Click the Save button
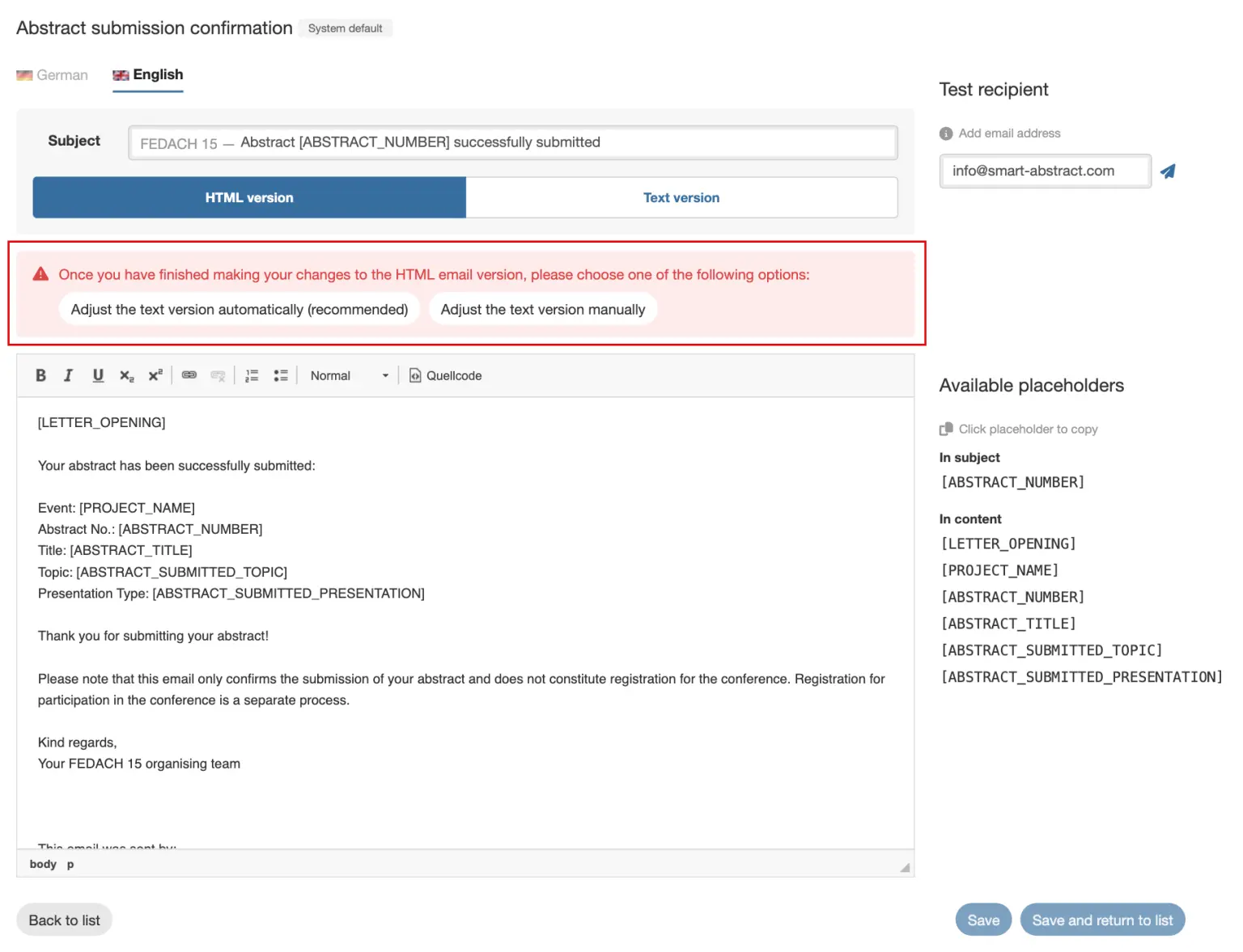The image size is (1243, 952). 983,920
